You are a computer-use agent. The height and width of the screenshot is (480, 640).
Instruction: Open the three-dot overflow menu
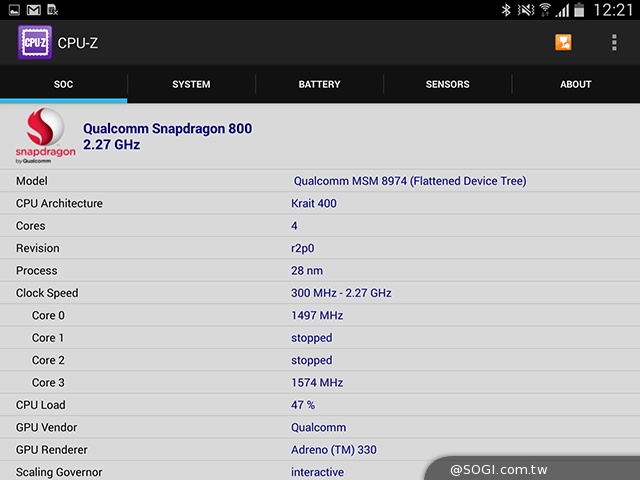[614, 43]
